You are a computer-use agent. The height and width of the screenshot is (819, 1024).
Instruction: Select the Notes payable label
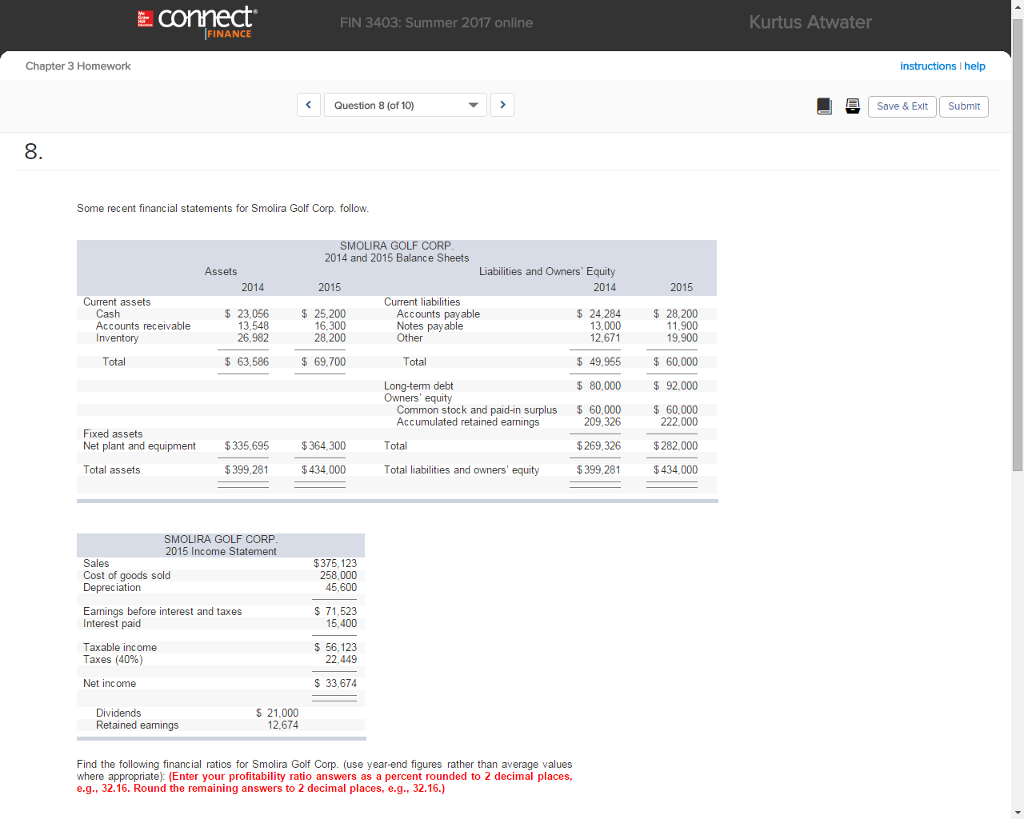[430, 326]
